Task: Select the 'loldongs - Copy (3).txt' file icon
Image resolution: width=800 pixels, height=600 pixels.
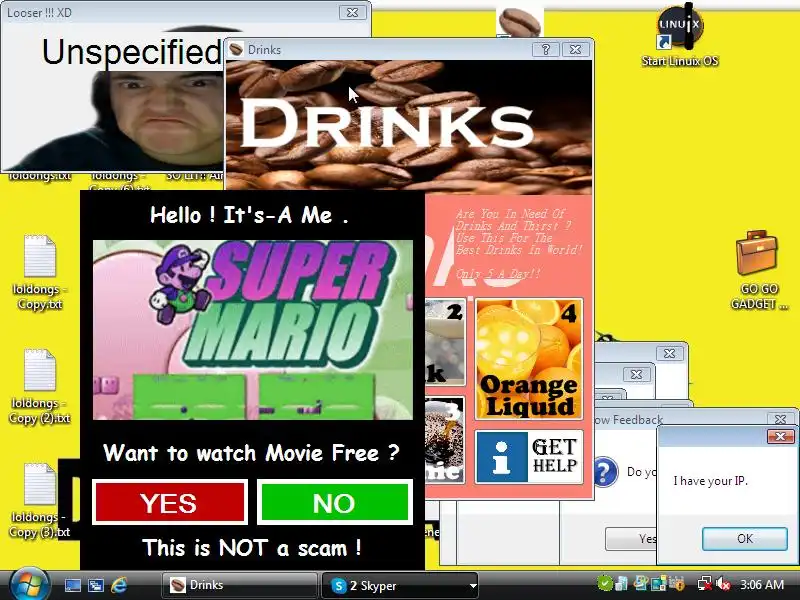Action: pos(40,500)
